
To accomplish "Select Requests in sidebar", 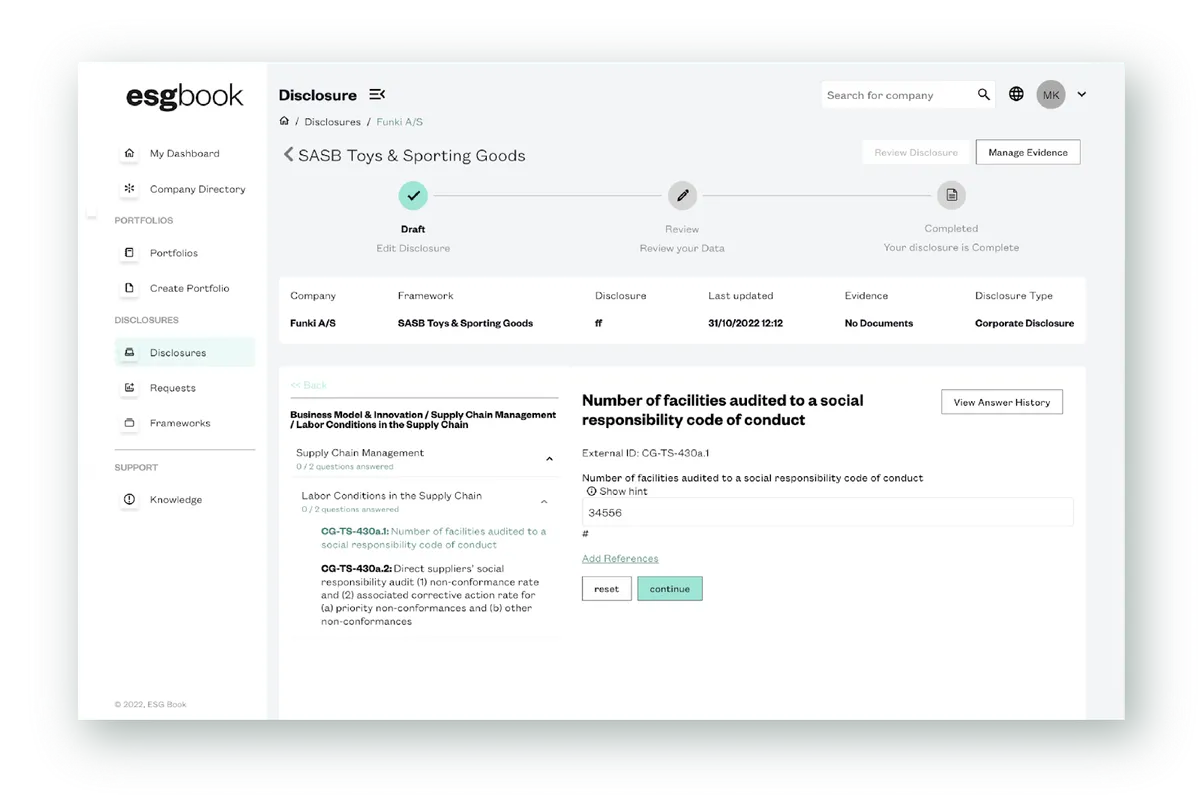I will [173, 387].
